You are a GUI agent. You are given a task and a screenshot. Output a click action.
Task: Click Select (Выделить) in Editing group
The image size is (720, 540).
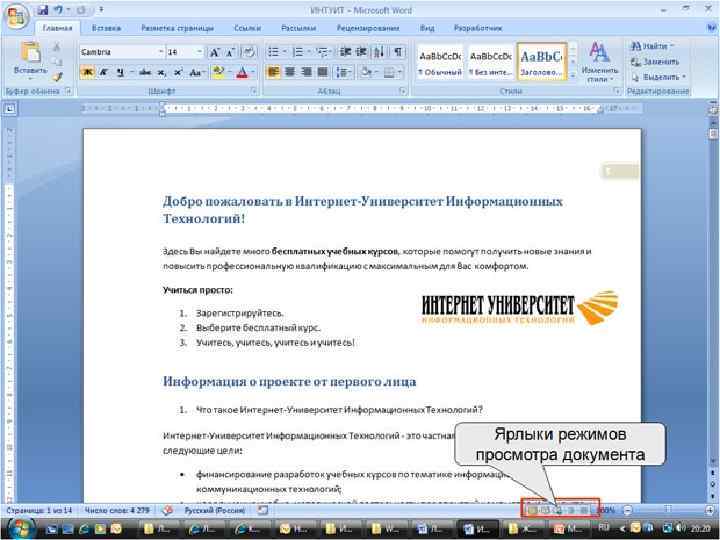[658, 77]
